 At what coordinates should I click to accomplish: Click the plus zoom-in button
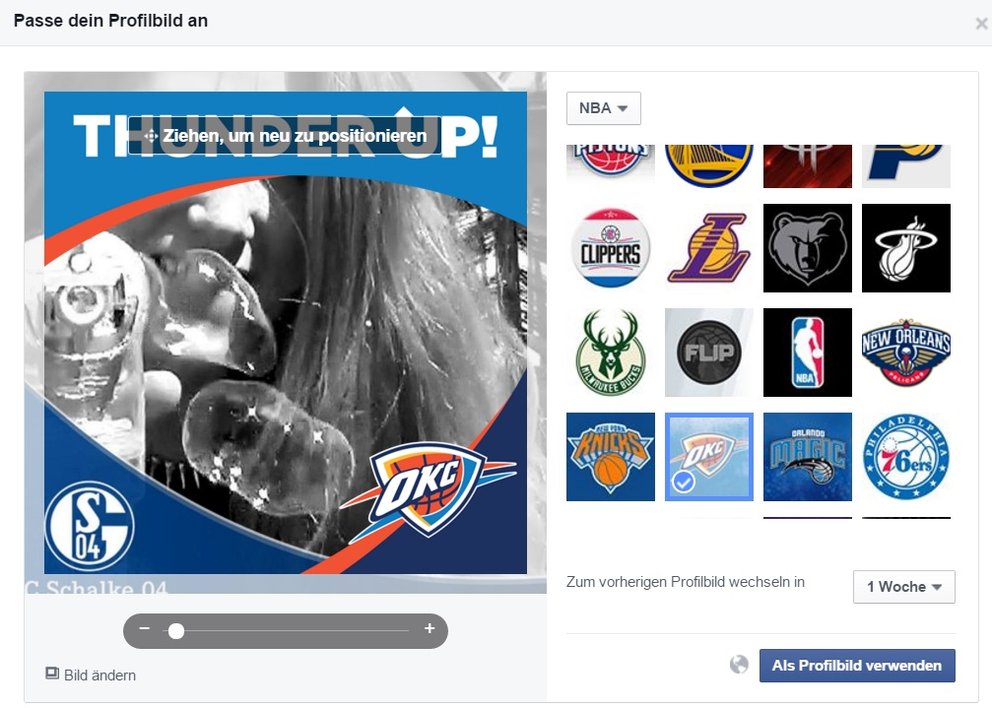point(430,628)
